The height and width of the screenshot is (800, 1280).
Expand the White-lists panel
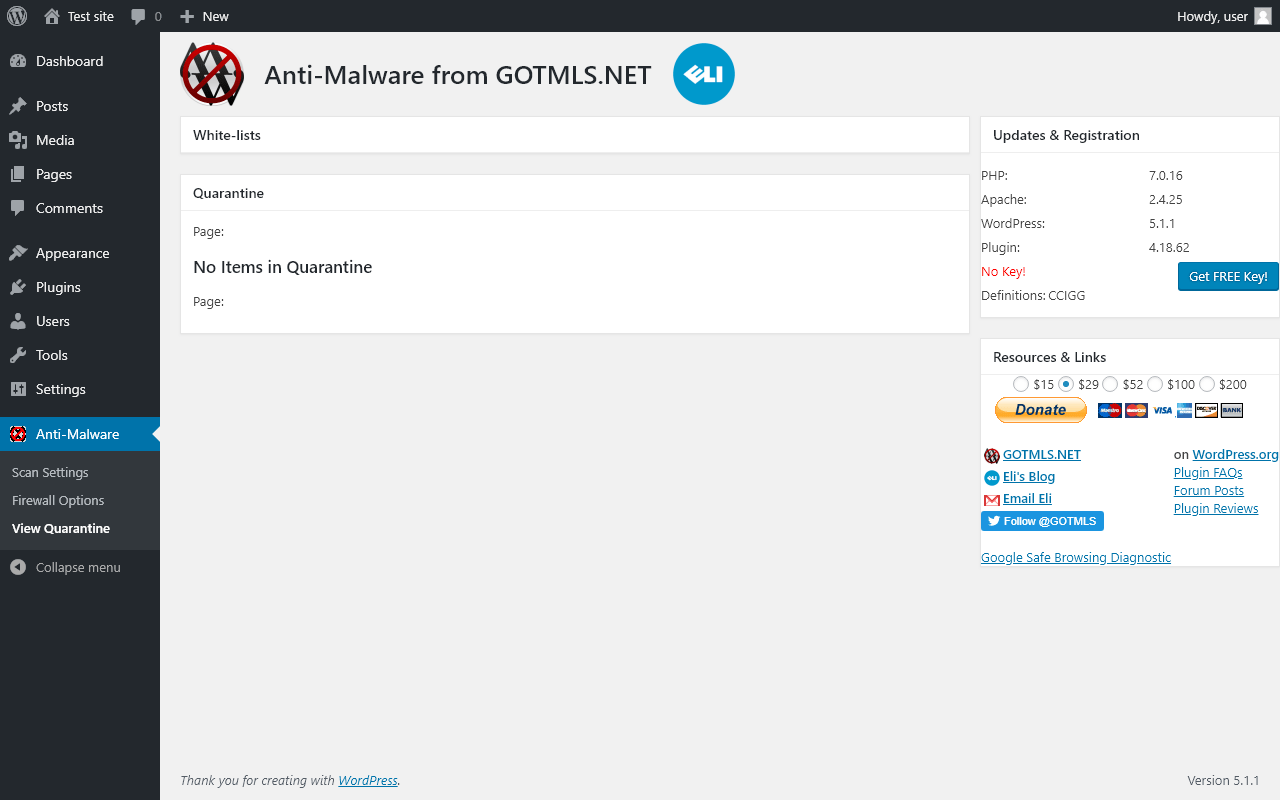pyautogui.click(x=574, y=135)
